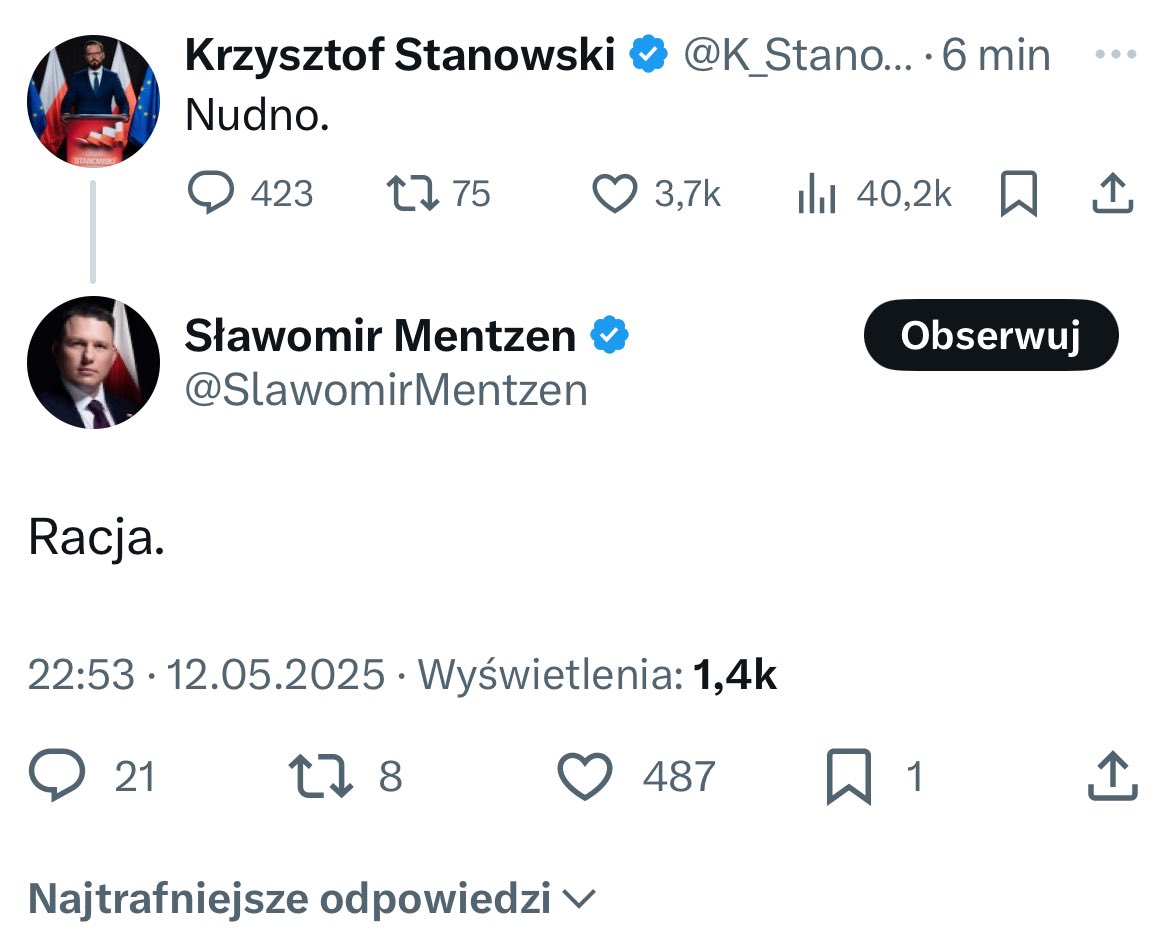The width and height of the screenshot is (1169, 947).
Task: Share Mentzen's tweet using share icon
Action: [x=1112, y=775]
